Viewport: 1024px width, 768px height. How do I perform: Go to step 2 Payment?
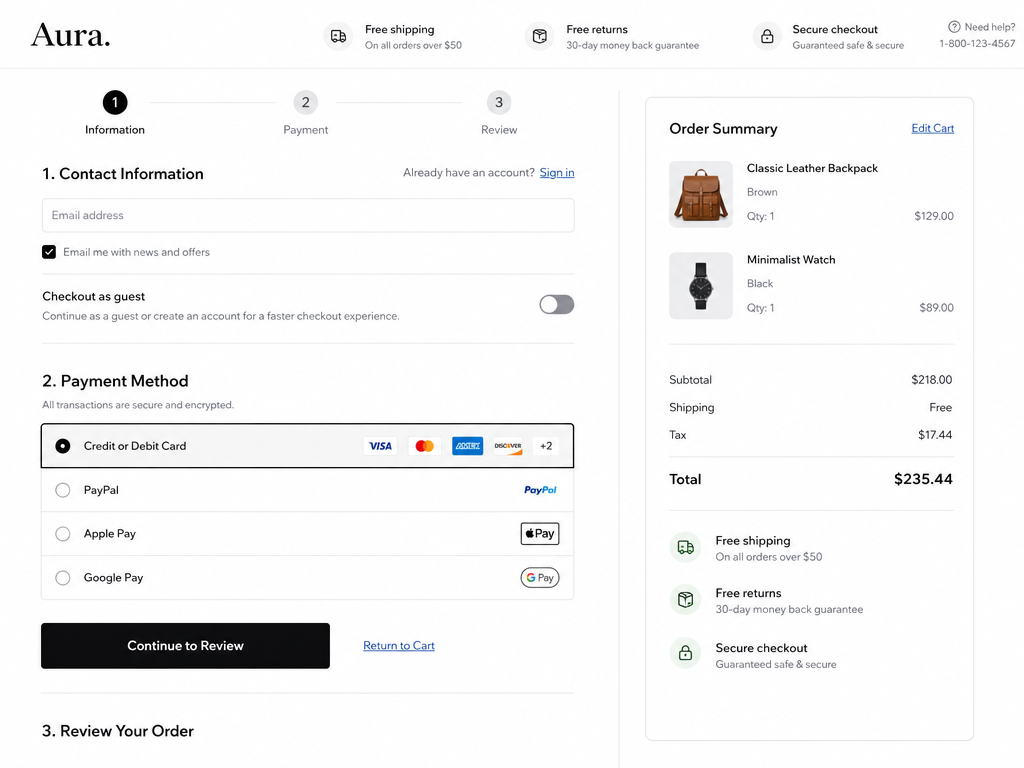(x=306, y=103)
